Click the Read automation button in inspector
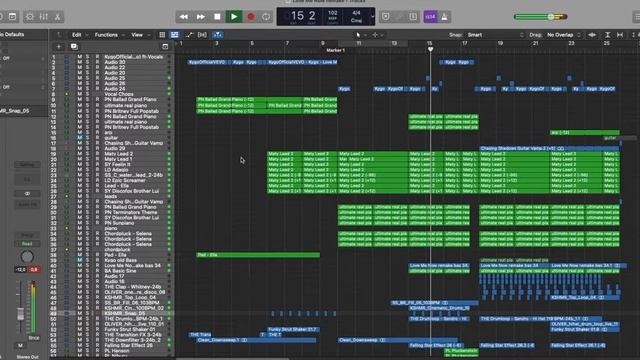The image size is (640, 360). click(x=27, y=244)
